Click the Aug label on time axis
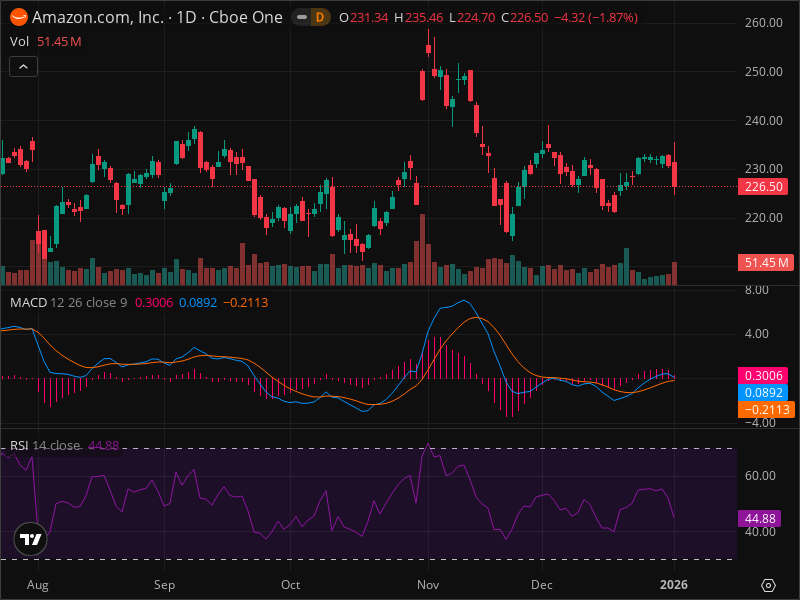This screenshot has width=800, height=600. coord(38,585)
